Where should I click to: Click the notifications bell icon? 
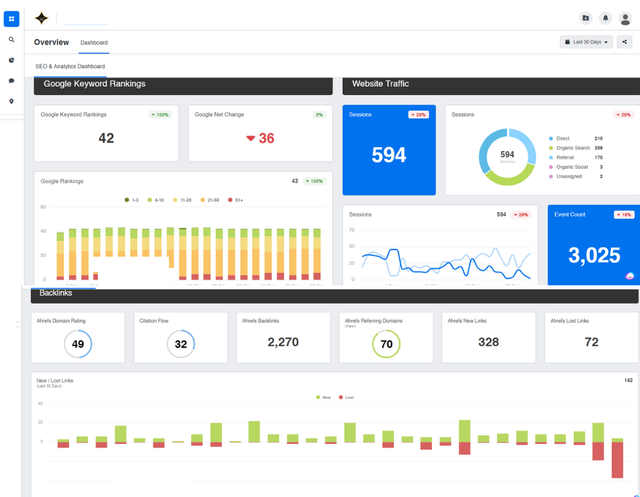click(605, 18)
